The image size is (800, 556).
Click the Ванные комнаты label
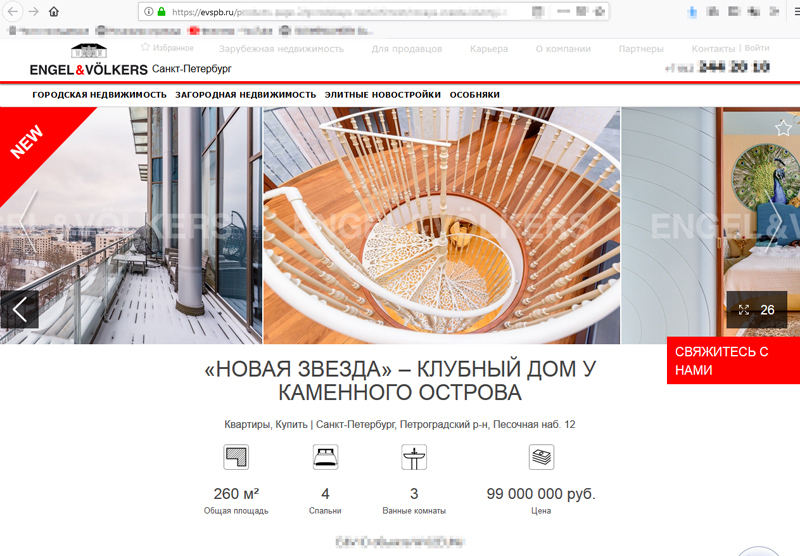tap(414, 511)
